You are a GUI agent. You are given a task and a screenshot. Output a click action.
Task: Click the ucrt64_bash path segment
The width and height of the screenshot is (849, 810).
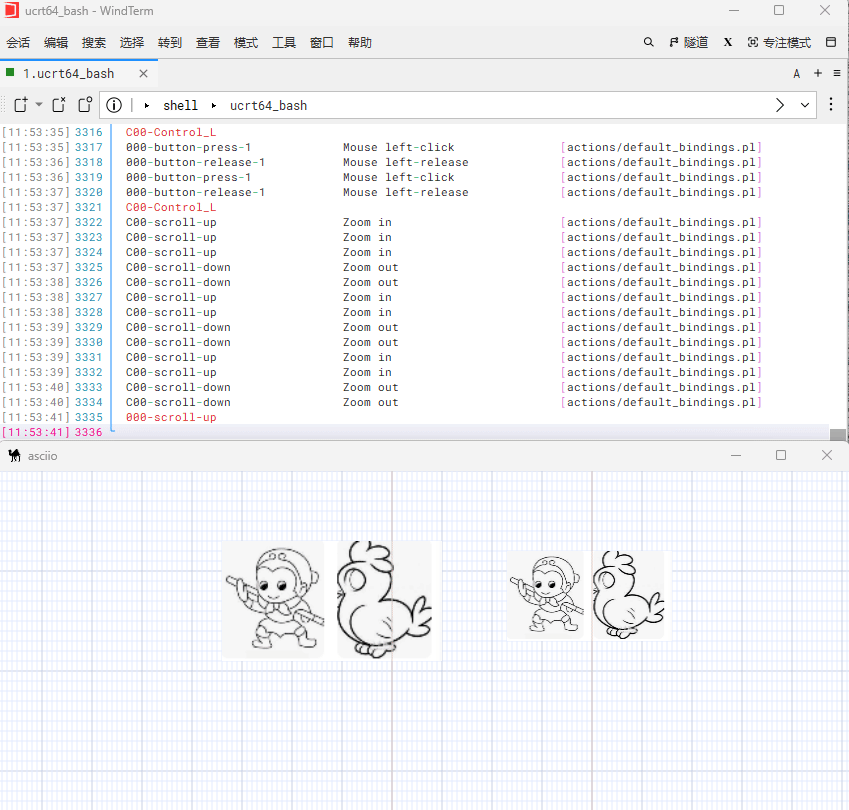tap(268, 105)
